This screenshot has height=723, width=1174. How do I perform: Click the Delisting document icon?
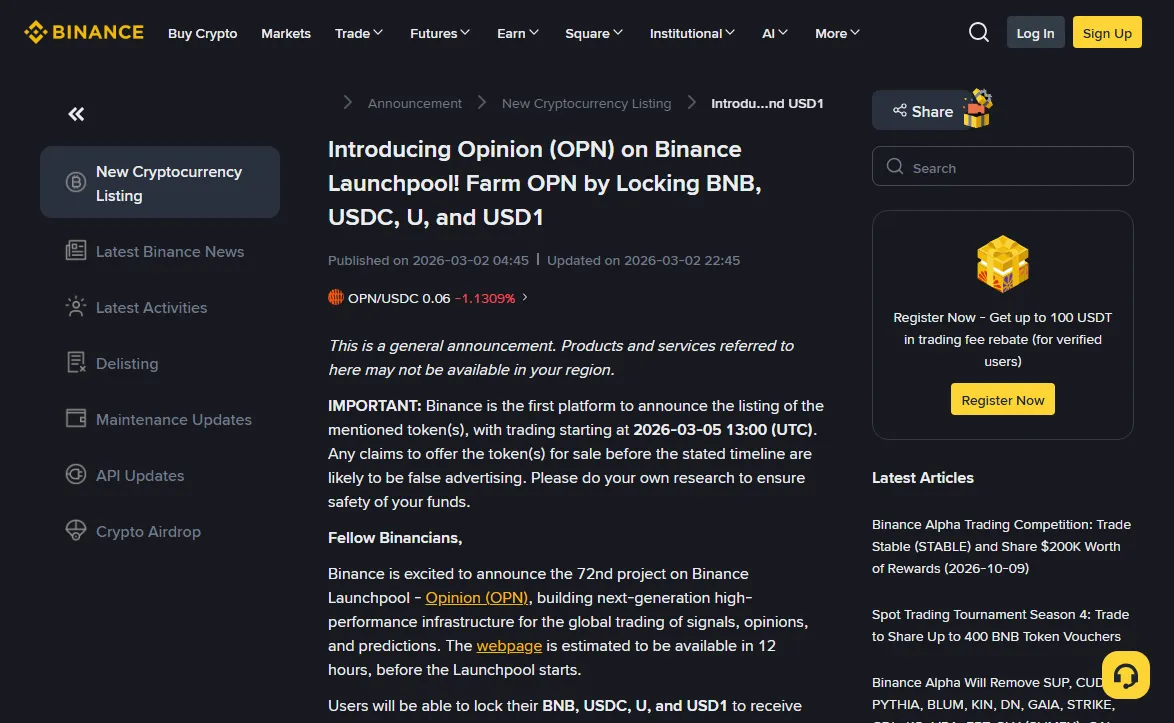(76, 363)
